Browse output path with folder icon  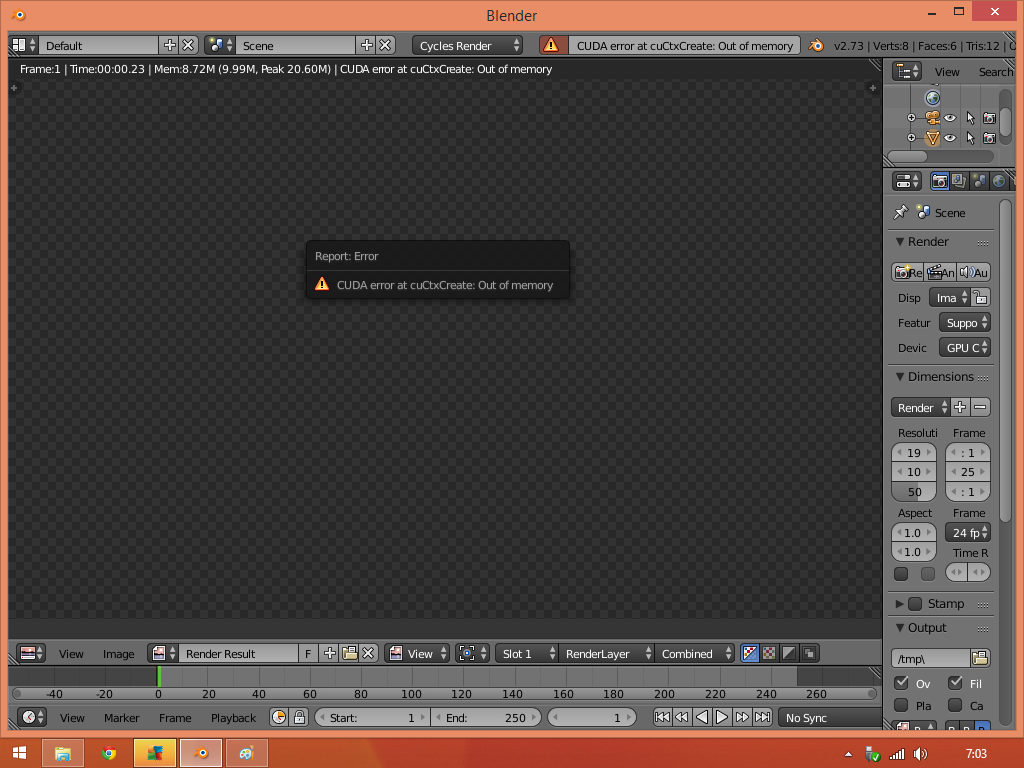tap(980, 658)
